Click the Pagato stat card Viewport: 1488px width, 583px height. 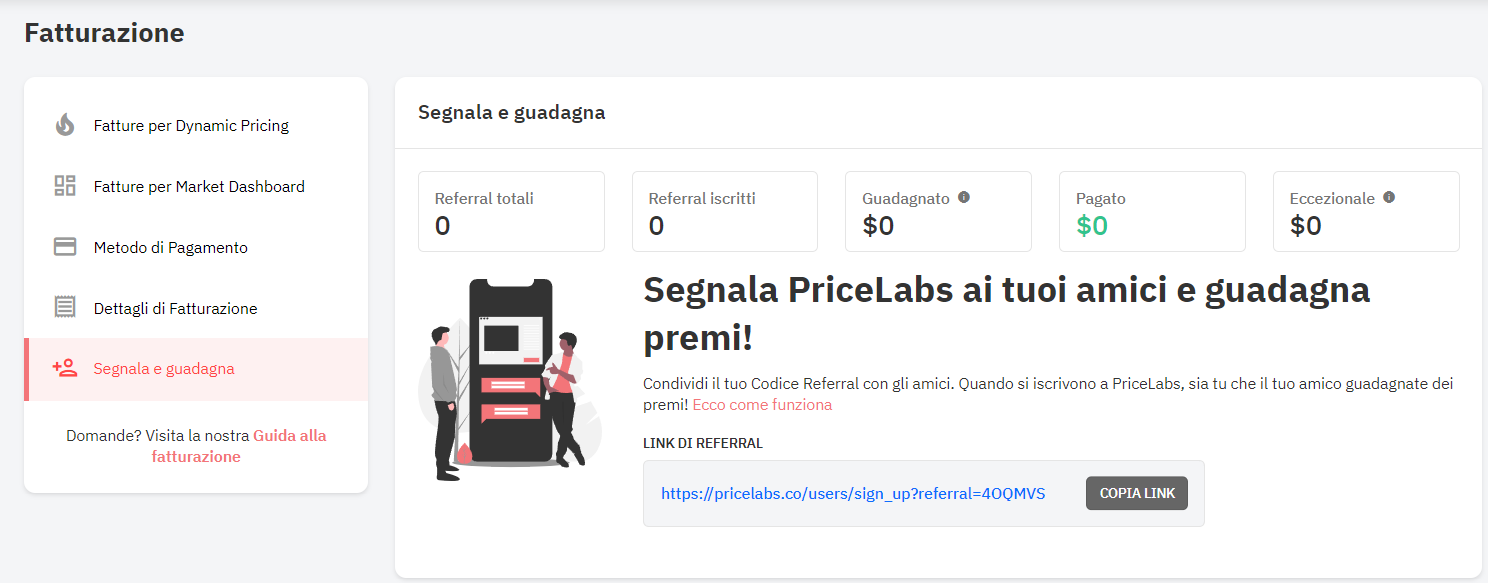click(x=1152, y=211)
